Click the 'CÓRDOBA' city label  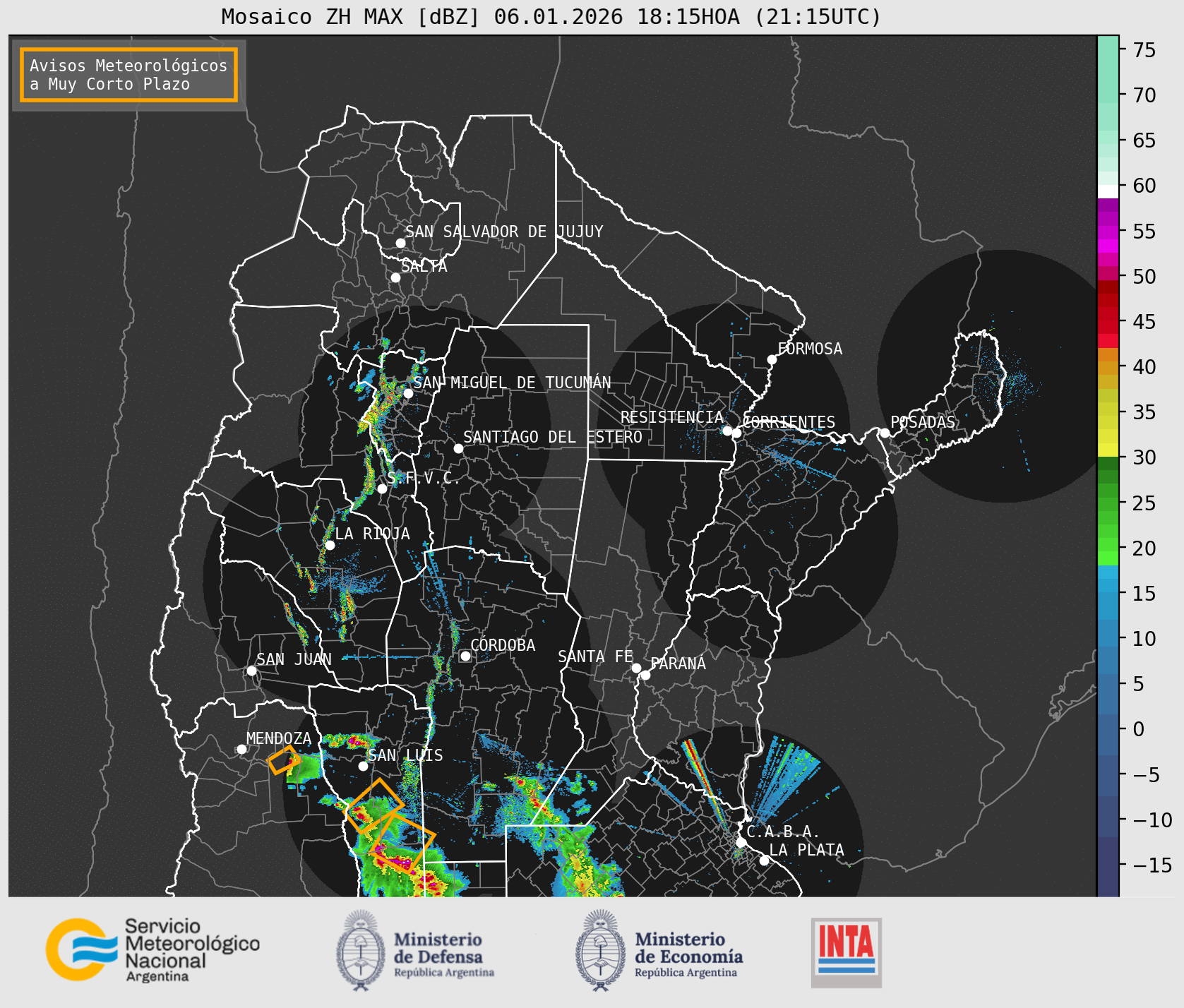tap(503, 645)
